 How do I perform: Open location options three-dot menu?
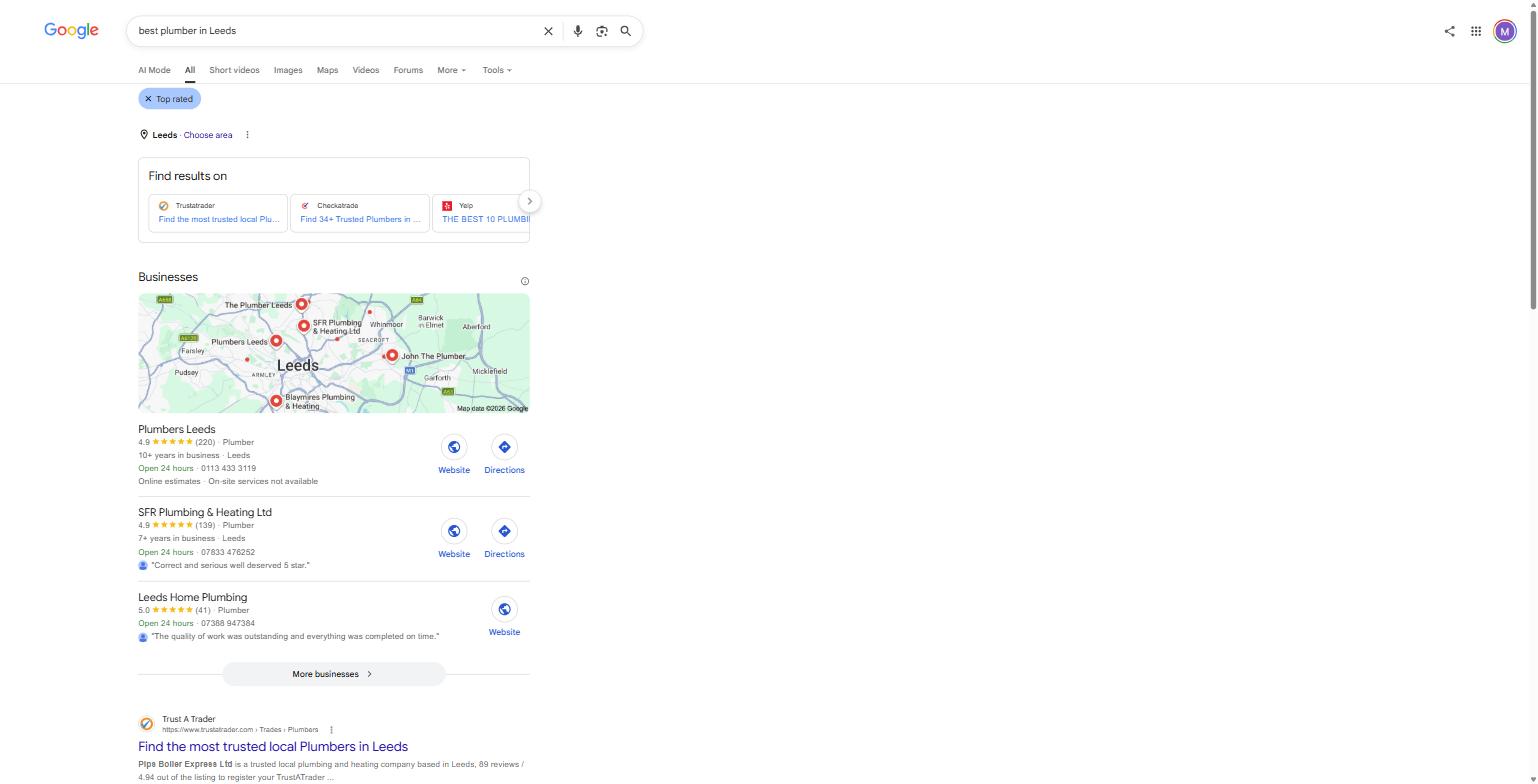pyautogui.click(x=247, y=135)
